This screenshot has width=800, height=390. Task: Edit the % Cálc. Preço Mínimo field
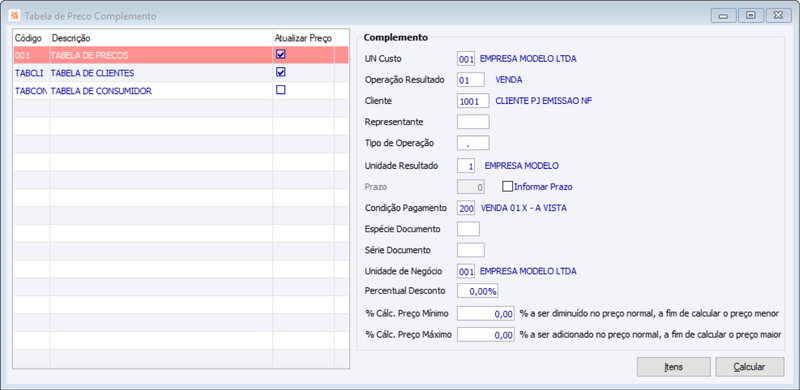[486, 313]
